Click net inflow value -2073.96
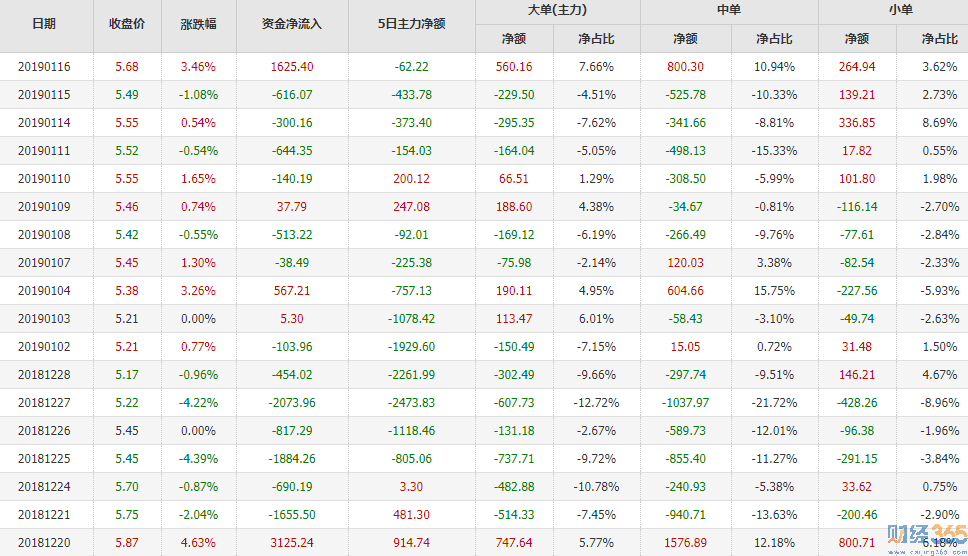The image size is (968, 556). (291, 403)
